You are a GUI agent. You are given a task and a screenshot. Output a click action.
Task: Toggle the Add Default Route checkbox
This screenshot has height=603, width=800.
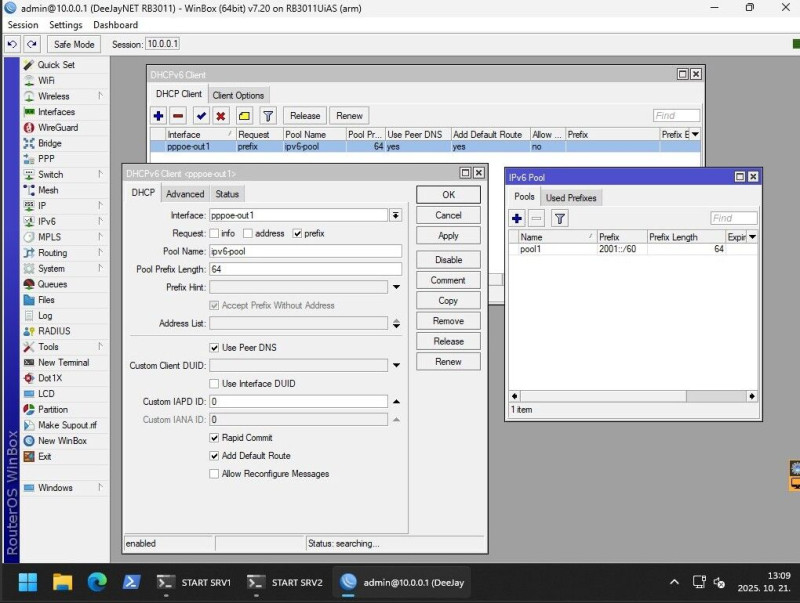214,456
